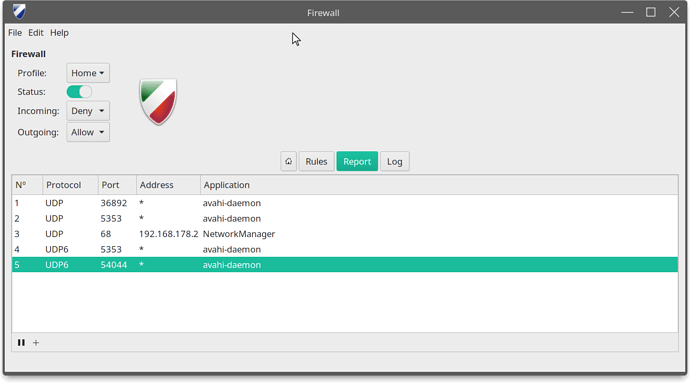Click the home icon tab button
This screenshot has height=383, width=690.
click(x=288, y=161)
